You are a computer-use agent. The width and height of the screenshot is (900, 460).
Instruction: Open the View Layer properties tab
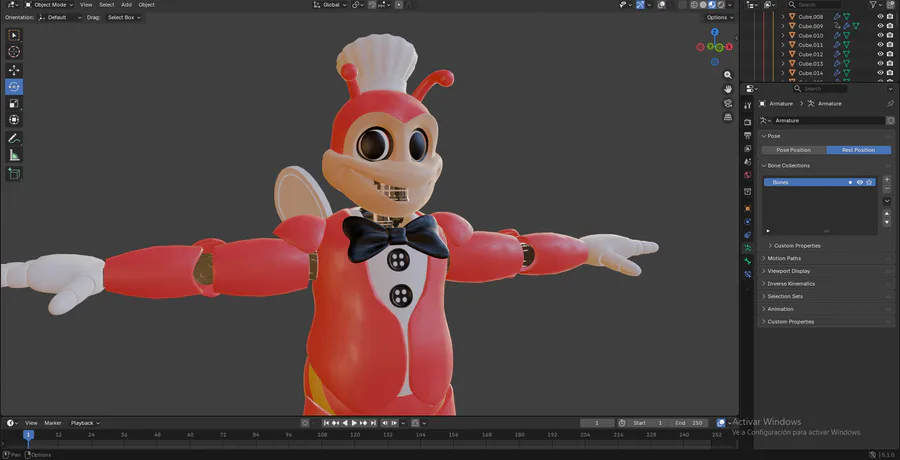[747, 149]
